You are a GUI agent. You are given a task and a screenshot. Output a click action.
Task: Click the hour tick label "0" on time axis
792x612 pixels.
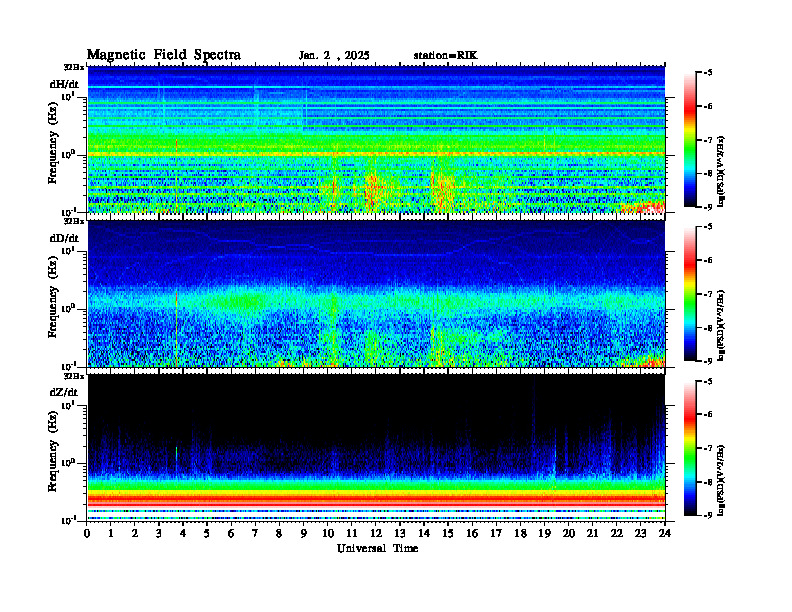87,534
